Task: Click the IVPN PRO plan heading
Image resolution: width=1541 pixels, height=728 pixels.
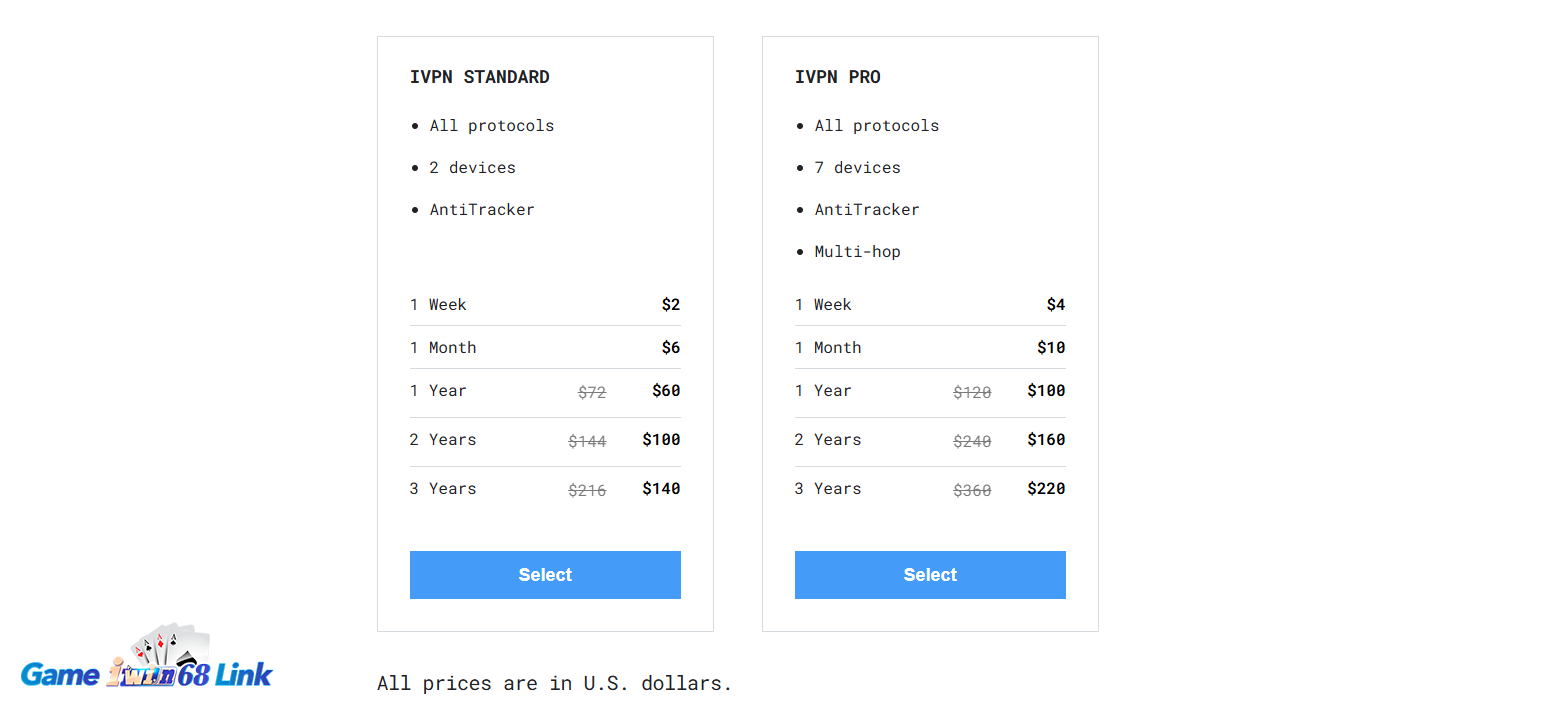Action: tap(838, 77)
